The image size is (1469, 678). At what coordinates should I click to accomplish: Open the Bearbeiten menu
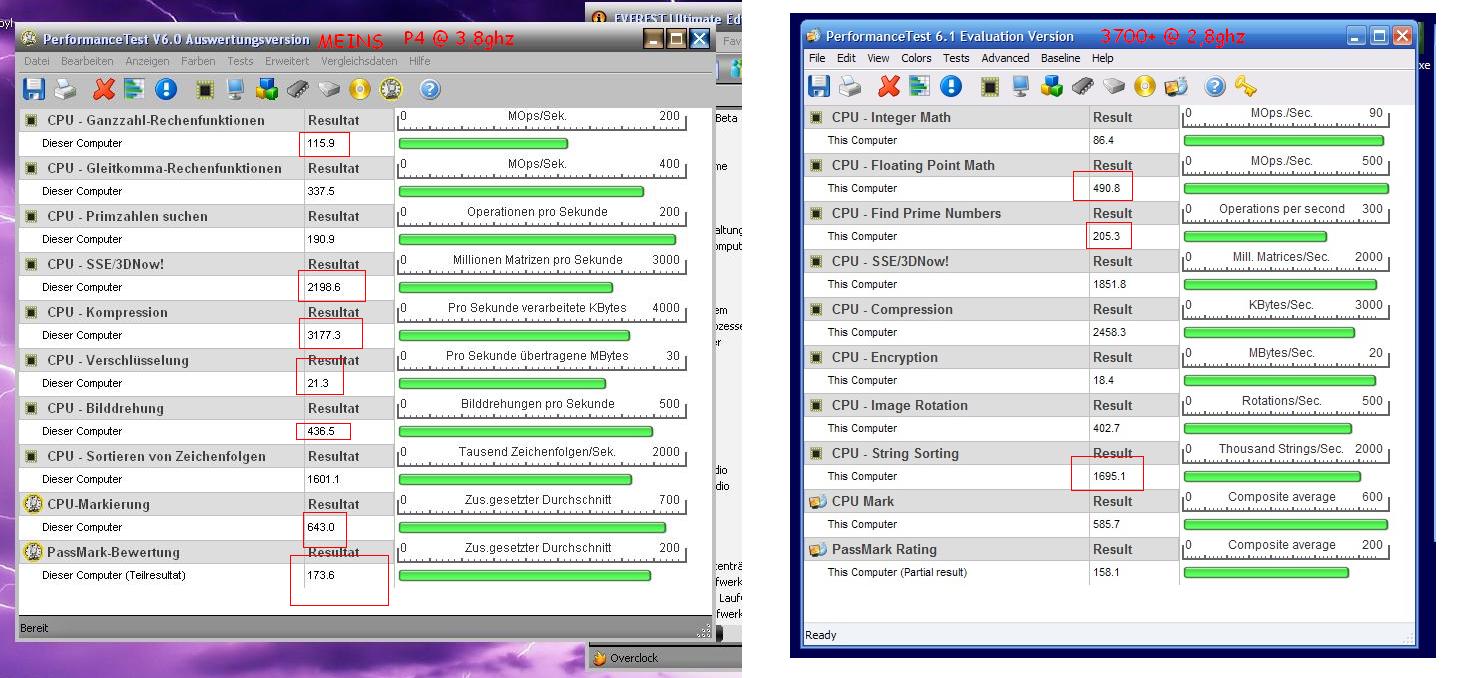[x=87, y=61]
